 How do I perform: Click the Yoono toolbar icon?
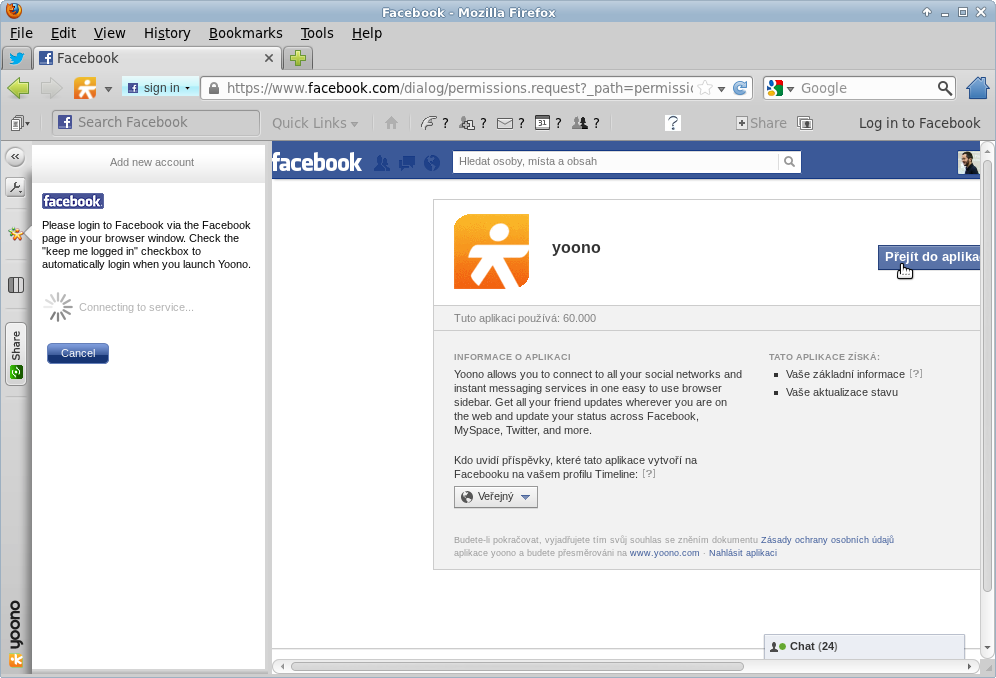pyautogui.click(x=85, y=88)
